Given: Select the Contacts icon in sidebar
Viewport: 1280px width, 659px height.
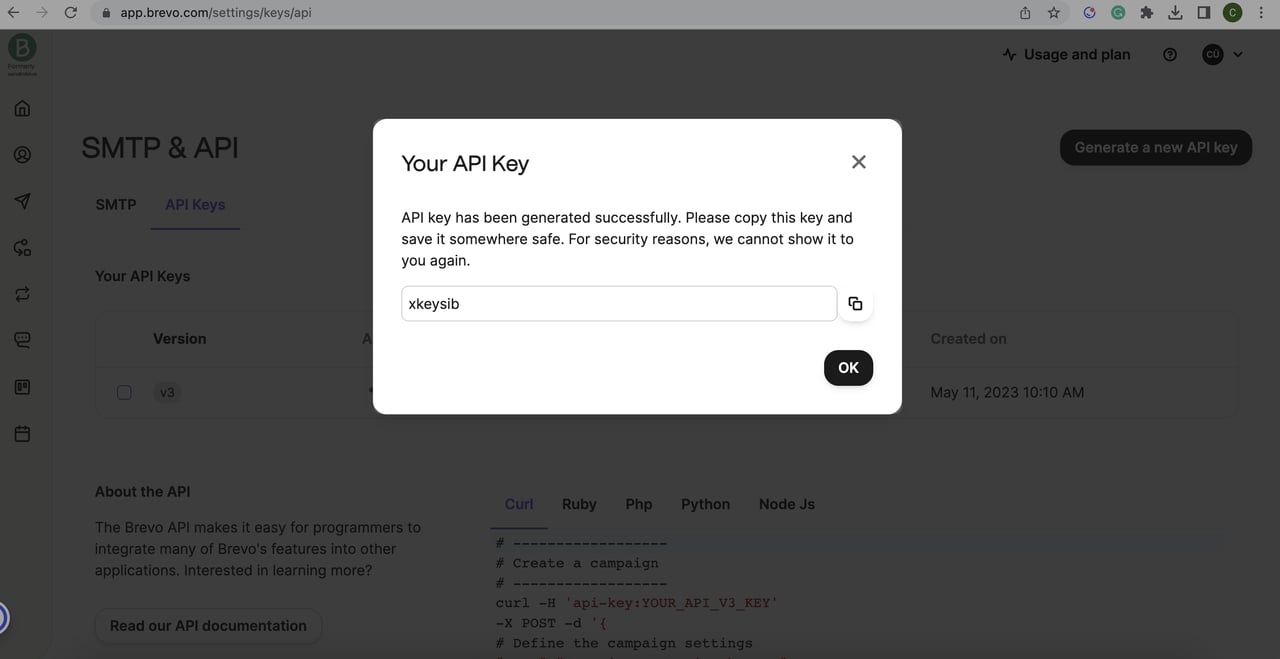Looking at the screenshot, I should (22, 154).
